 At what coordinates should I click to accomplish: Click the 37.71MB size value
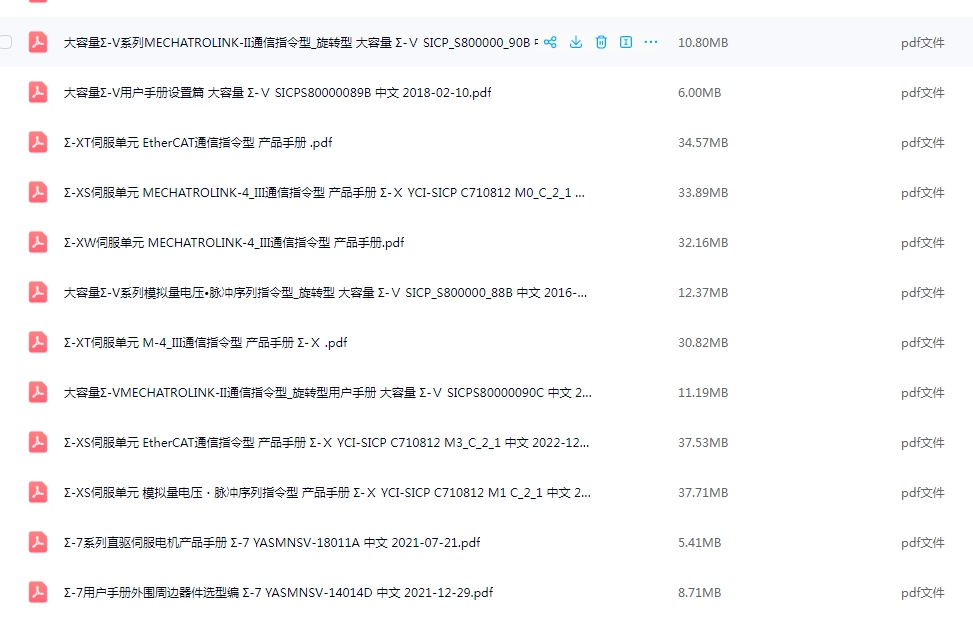tap(702, 492)
